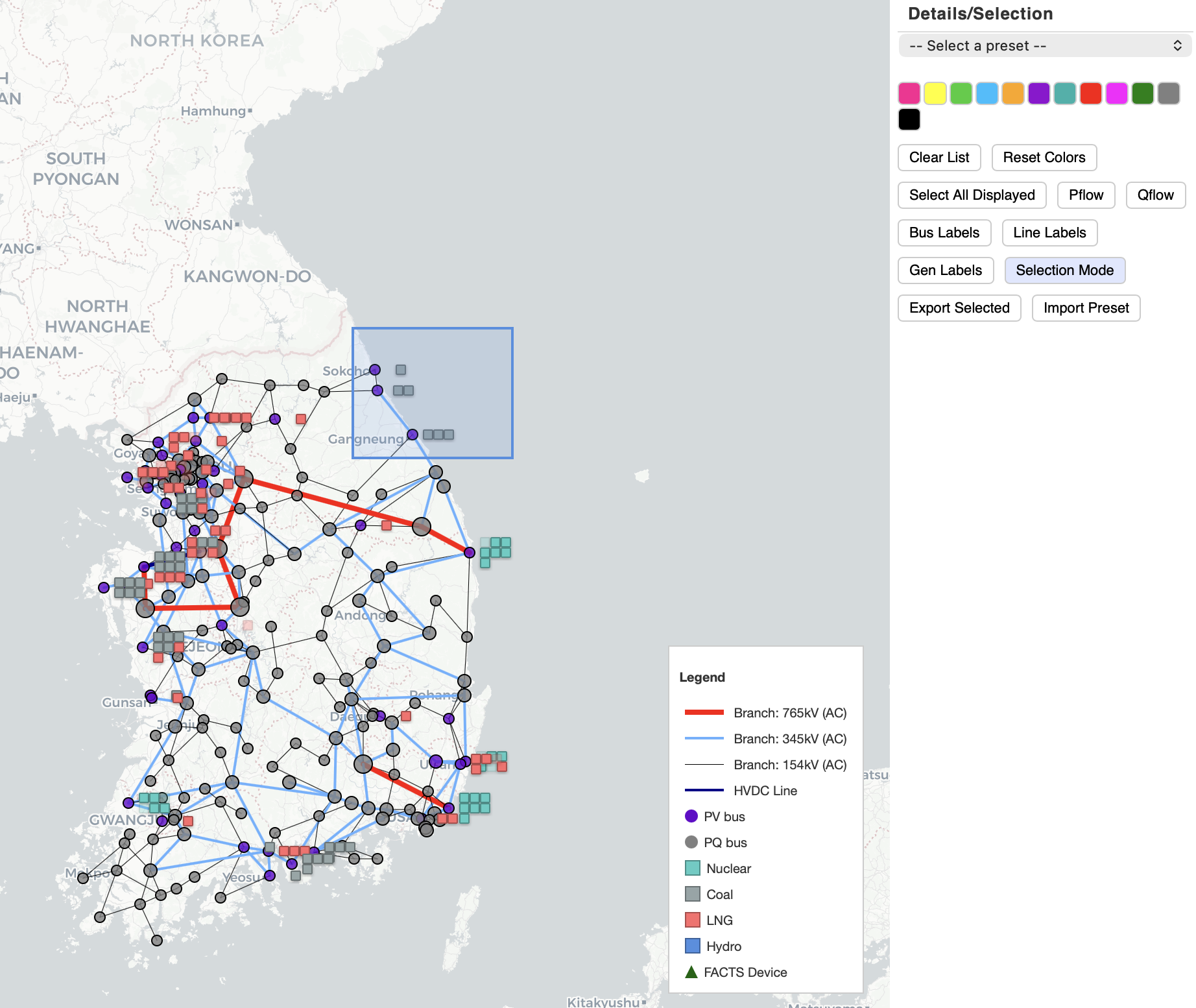Toggle Selection Mode

1064,270
